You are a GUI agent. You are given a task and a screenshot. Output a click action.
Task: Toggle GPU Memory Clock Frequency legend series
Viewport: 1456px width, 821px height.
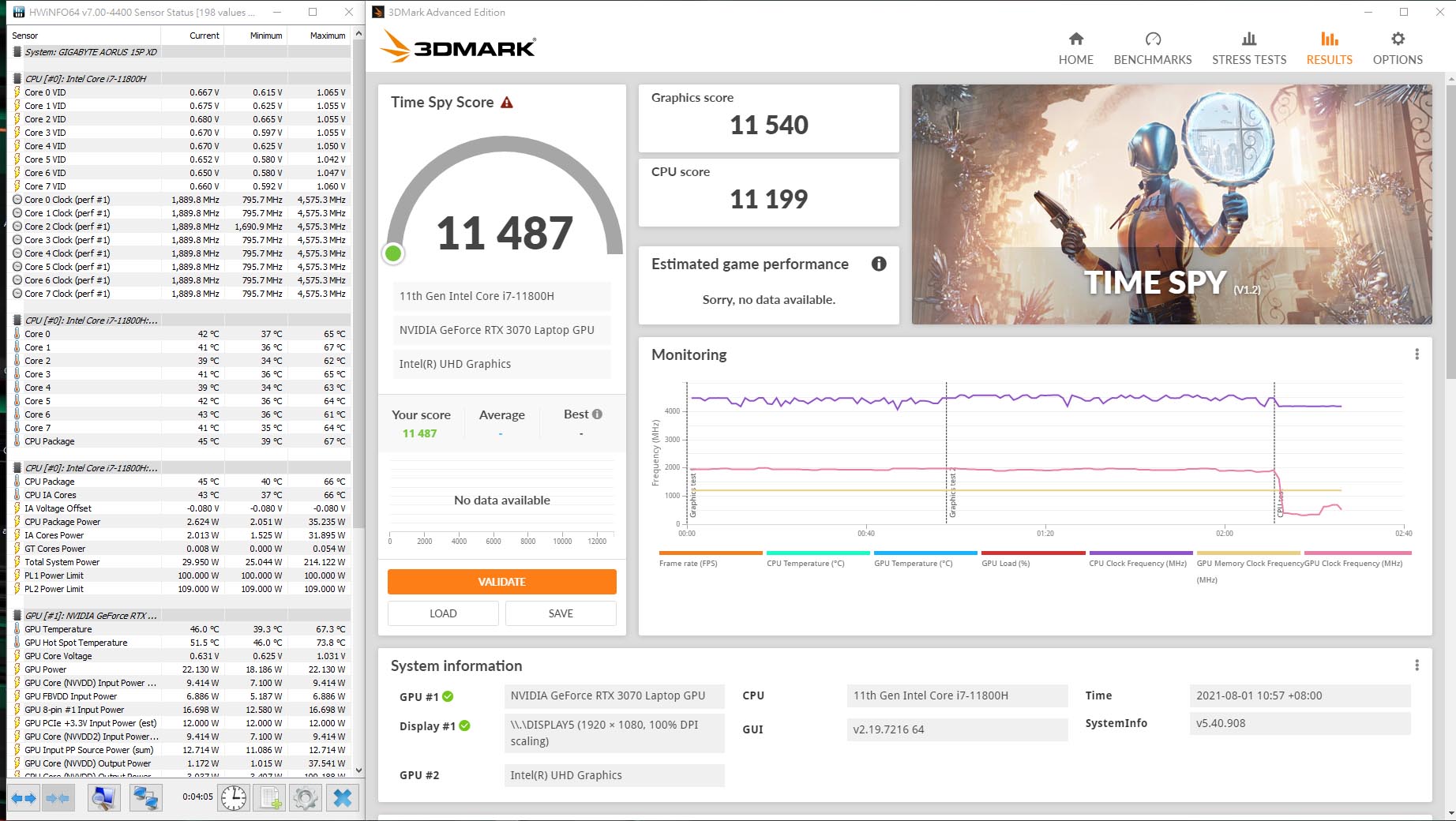1248,567
